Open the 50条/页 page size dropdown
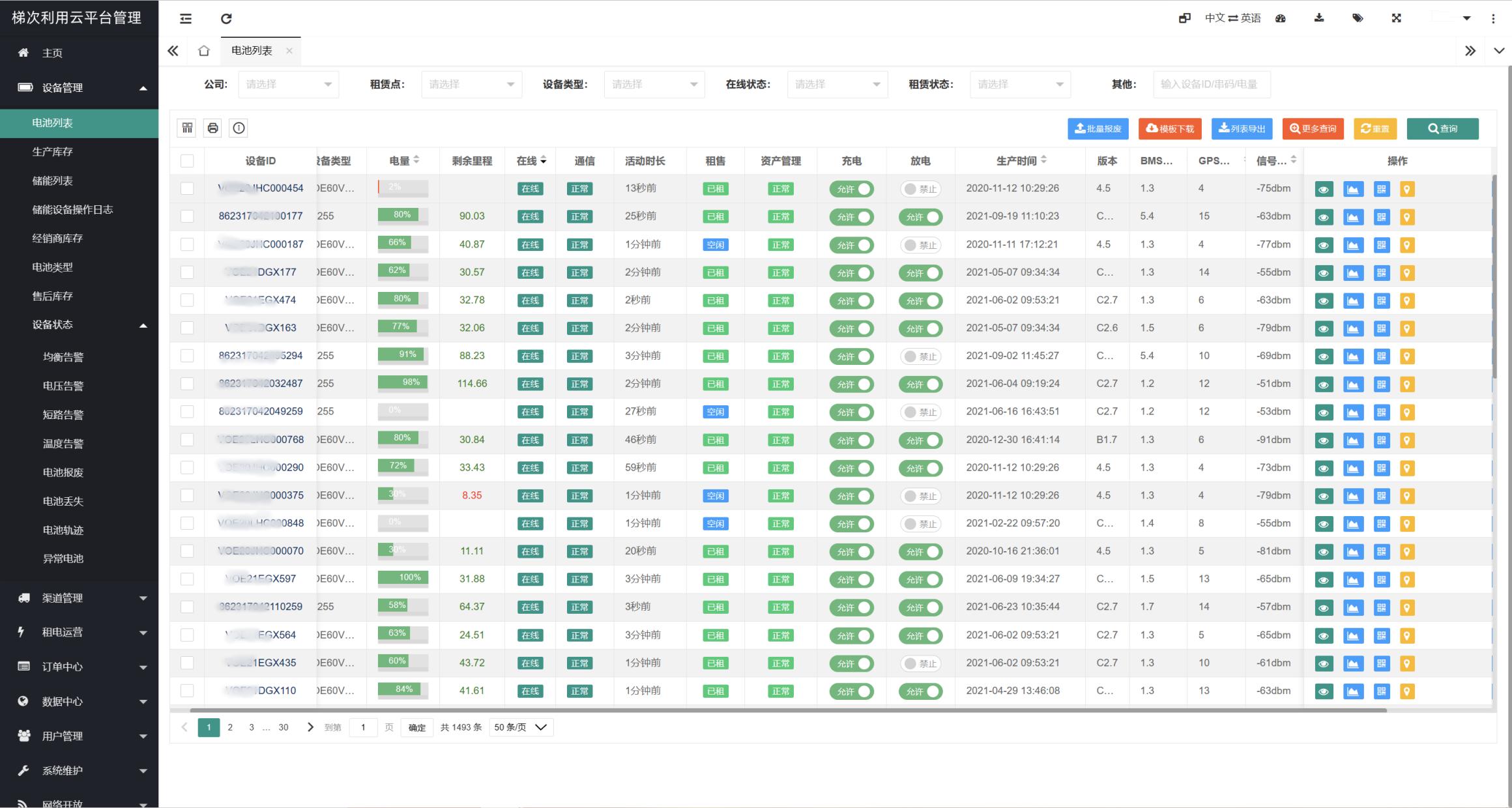 521,727
